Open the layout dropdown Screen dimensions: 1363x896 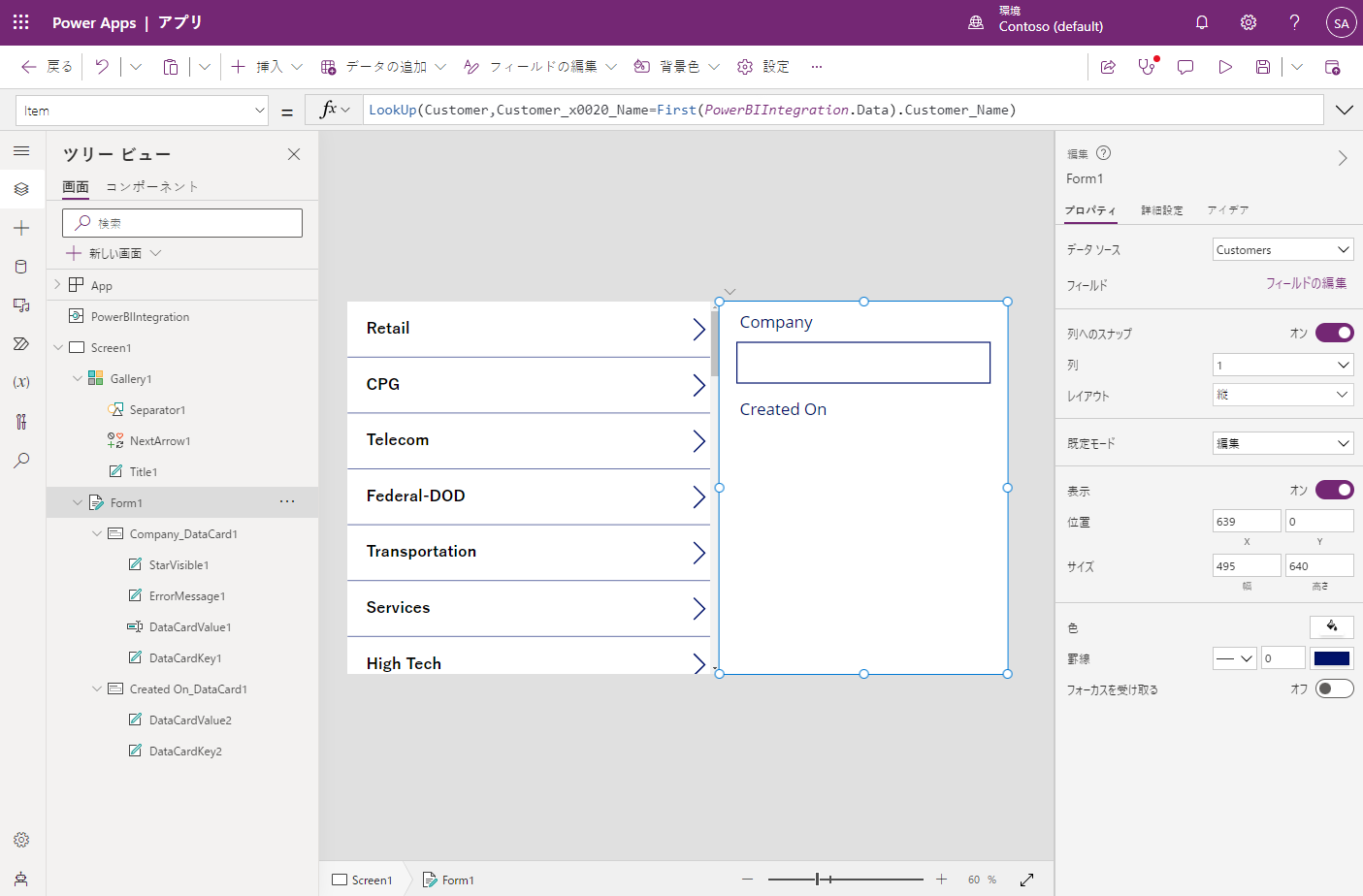pyautogui.click(x=1282, y=394)
